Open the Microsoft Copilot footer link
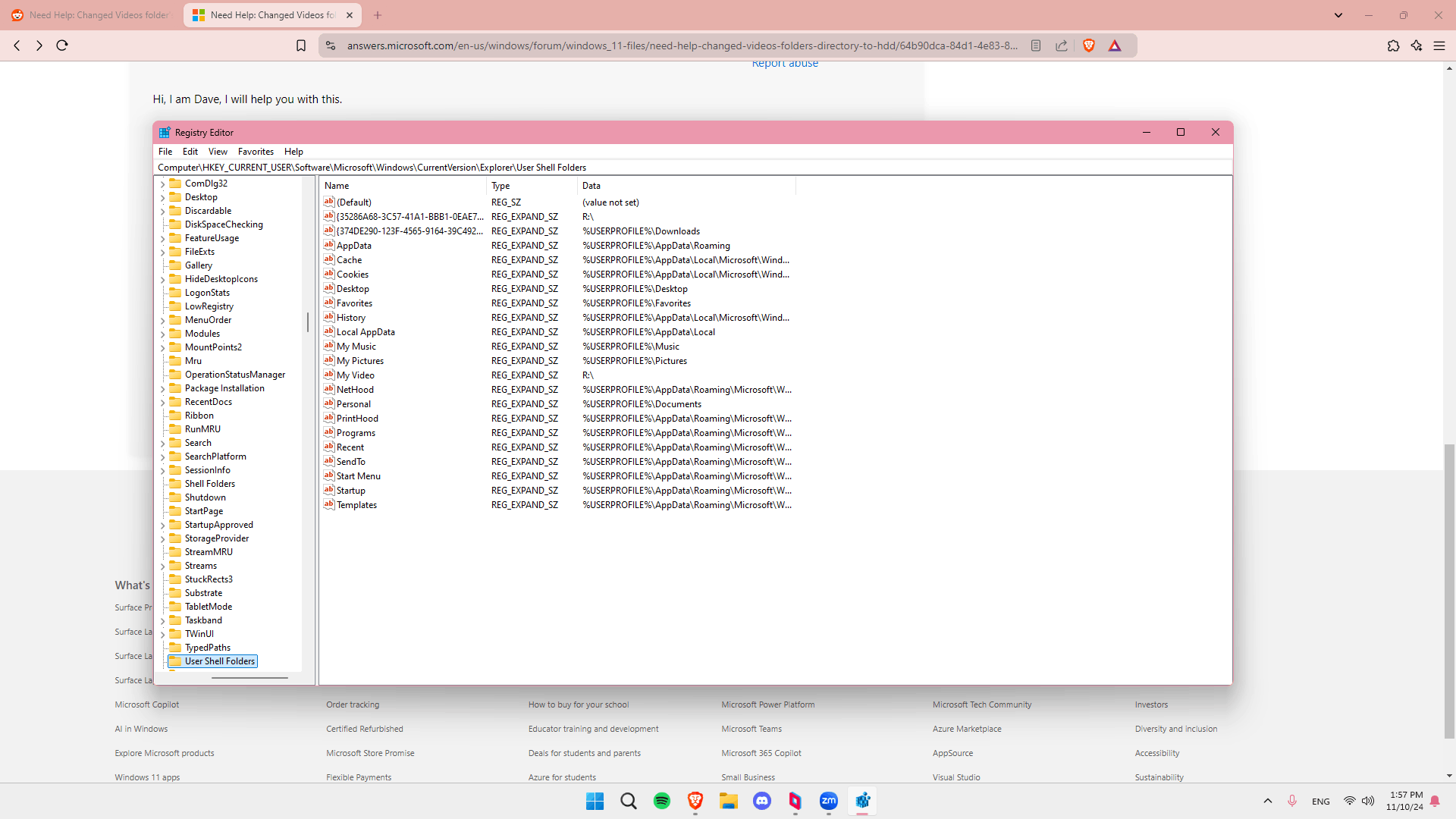The image size is (1456, 819). tap(147, 704)
